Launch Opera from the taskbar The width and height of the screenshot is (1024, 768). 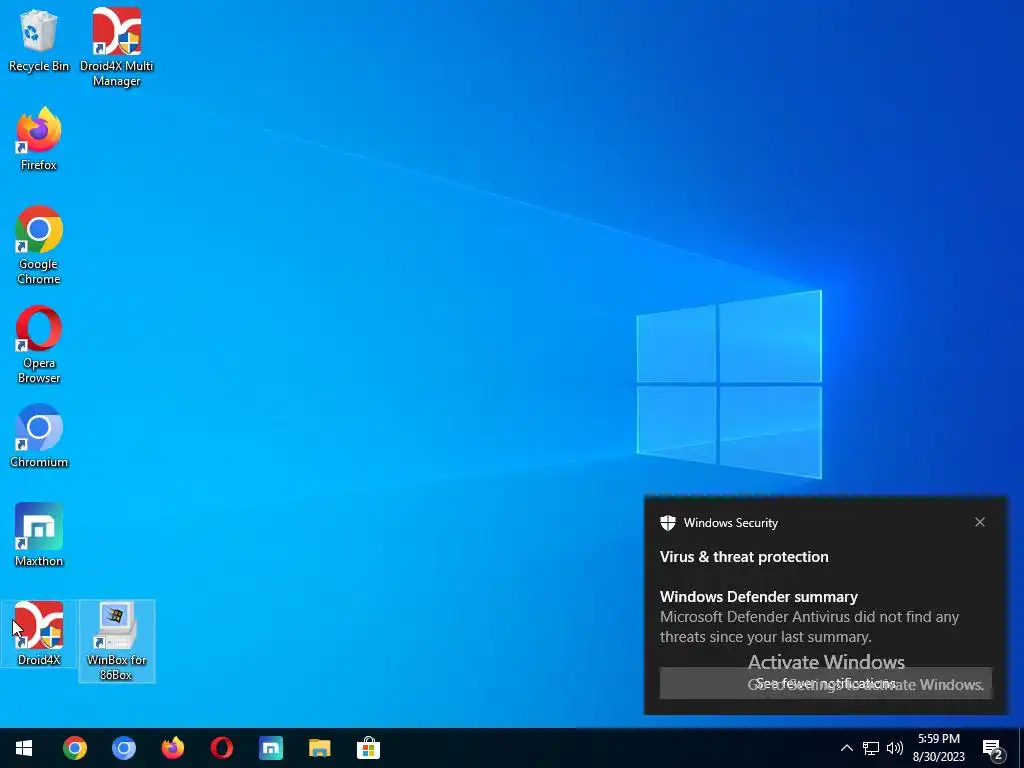(221, 748)
